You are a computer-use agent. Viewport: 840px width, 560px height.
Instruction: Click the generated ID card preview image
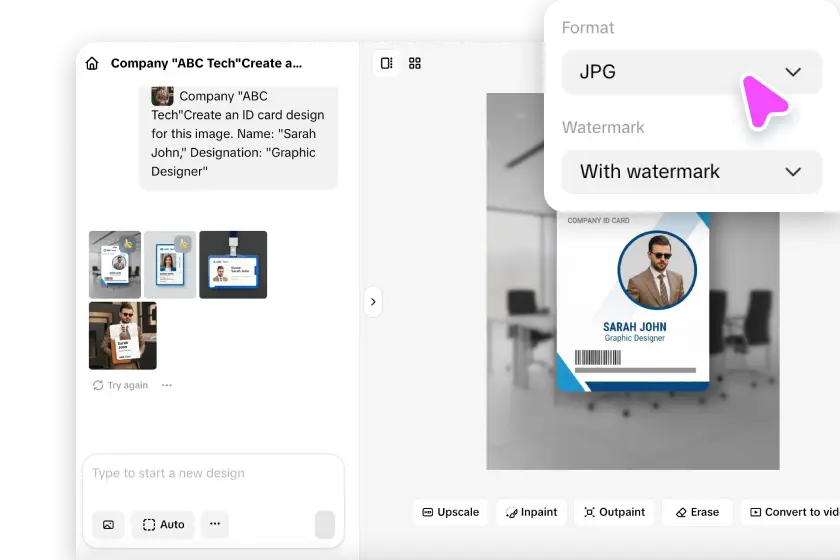[633, 281]
